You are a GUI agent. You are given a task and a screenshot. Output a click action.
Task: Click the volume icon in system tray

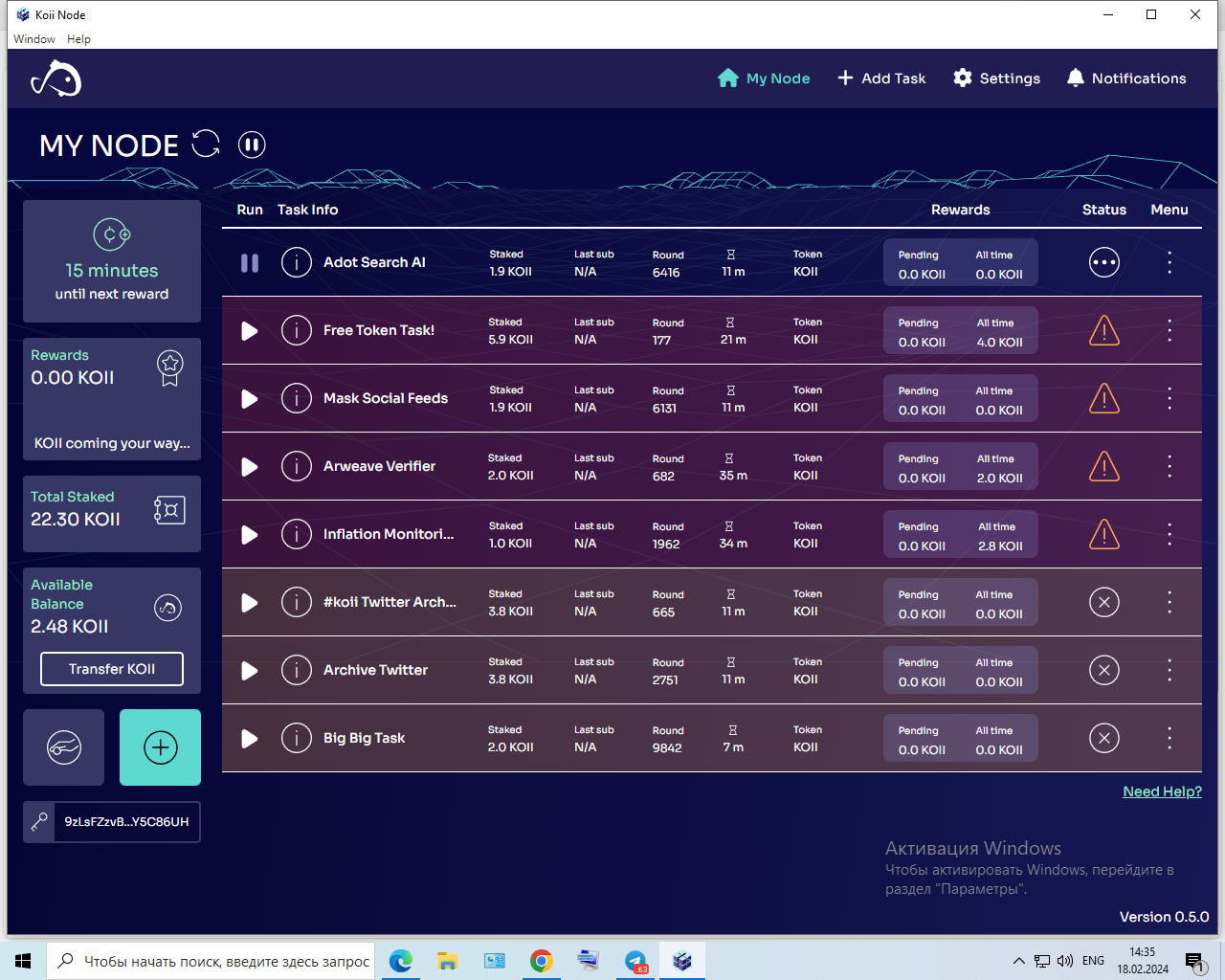point(1065,961)
